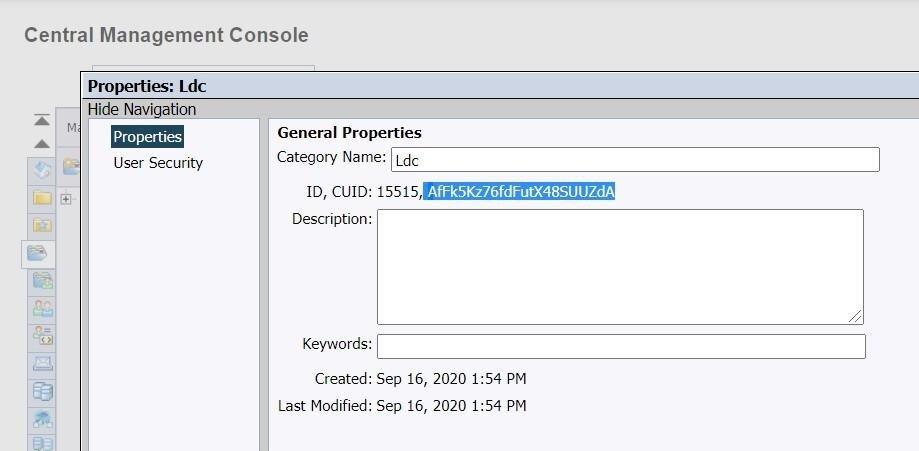919x451 pixels.
Task: Select the highlighted Categories sidebar icon
Action: [x=38, y=253]
